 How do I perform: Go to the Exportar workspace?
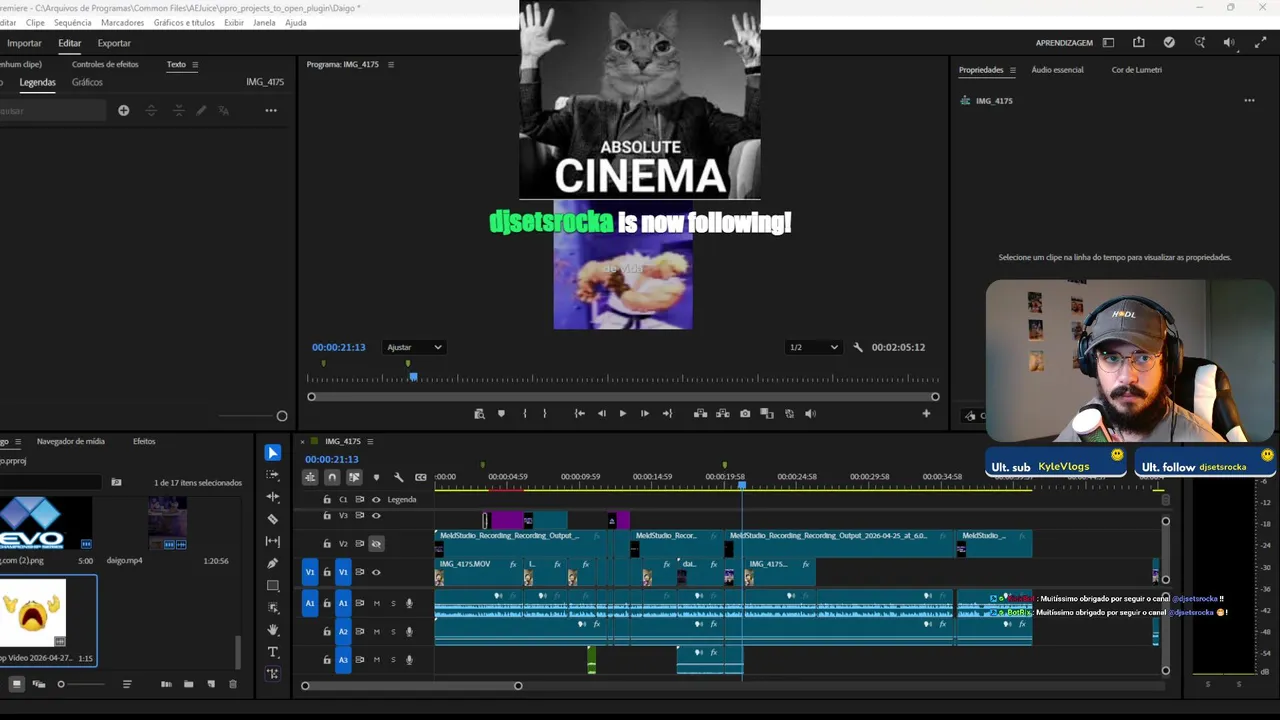pyautogui.click(x=114, y=43)
